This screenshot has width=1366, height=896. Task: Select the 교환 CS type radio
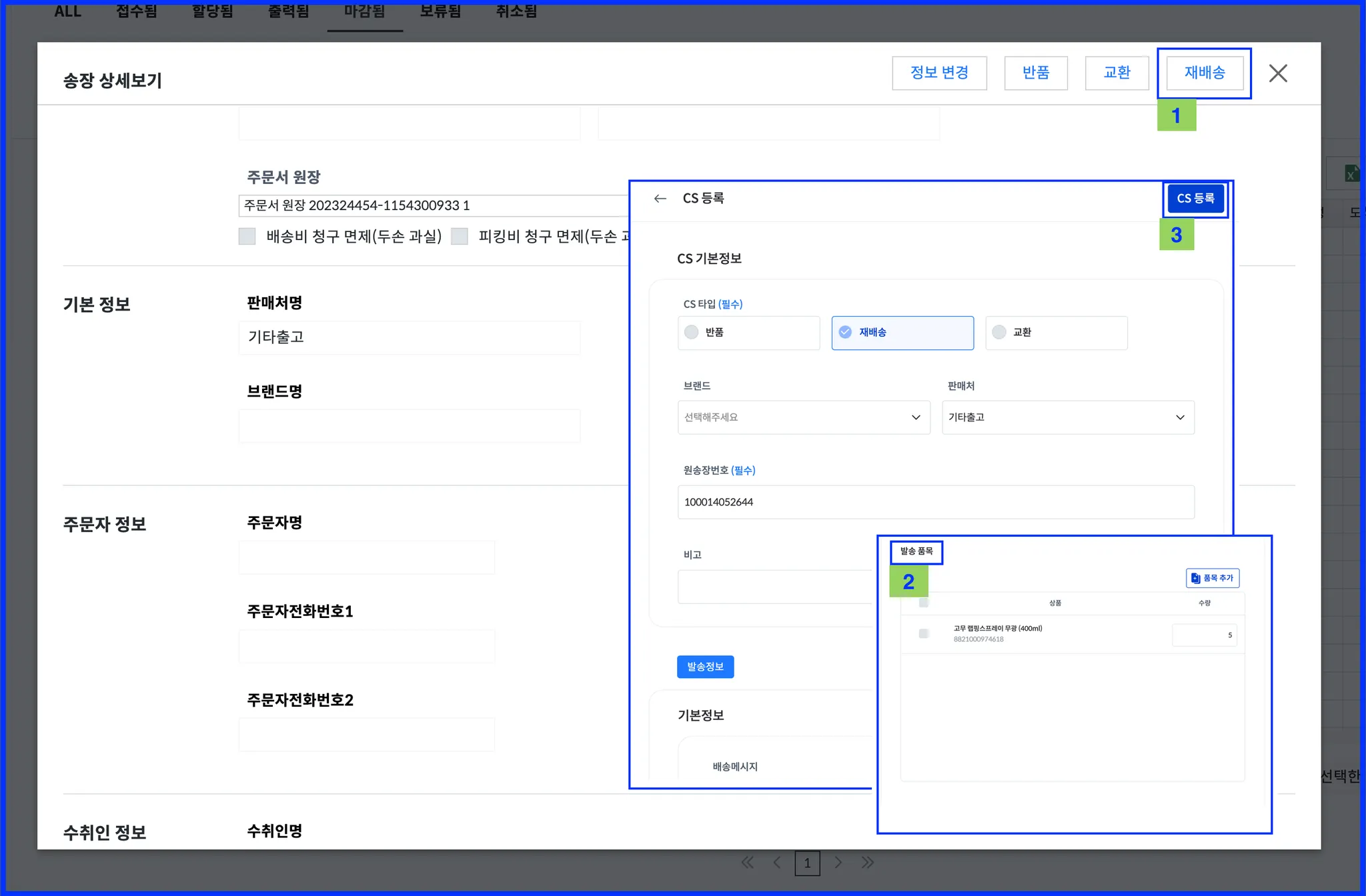(x=999, y=332)
